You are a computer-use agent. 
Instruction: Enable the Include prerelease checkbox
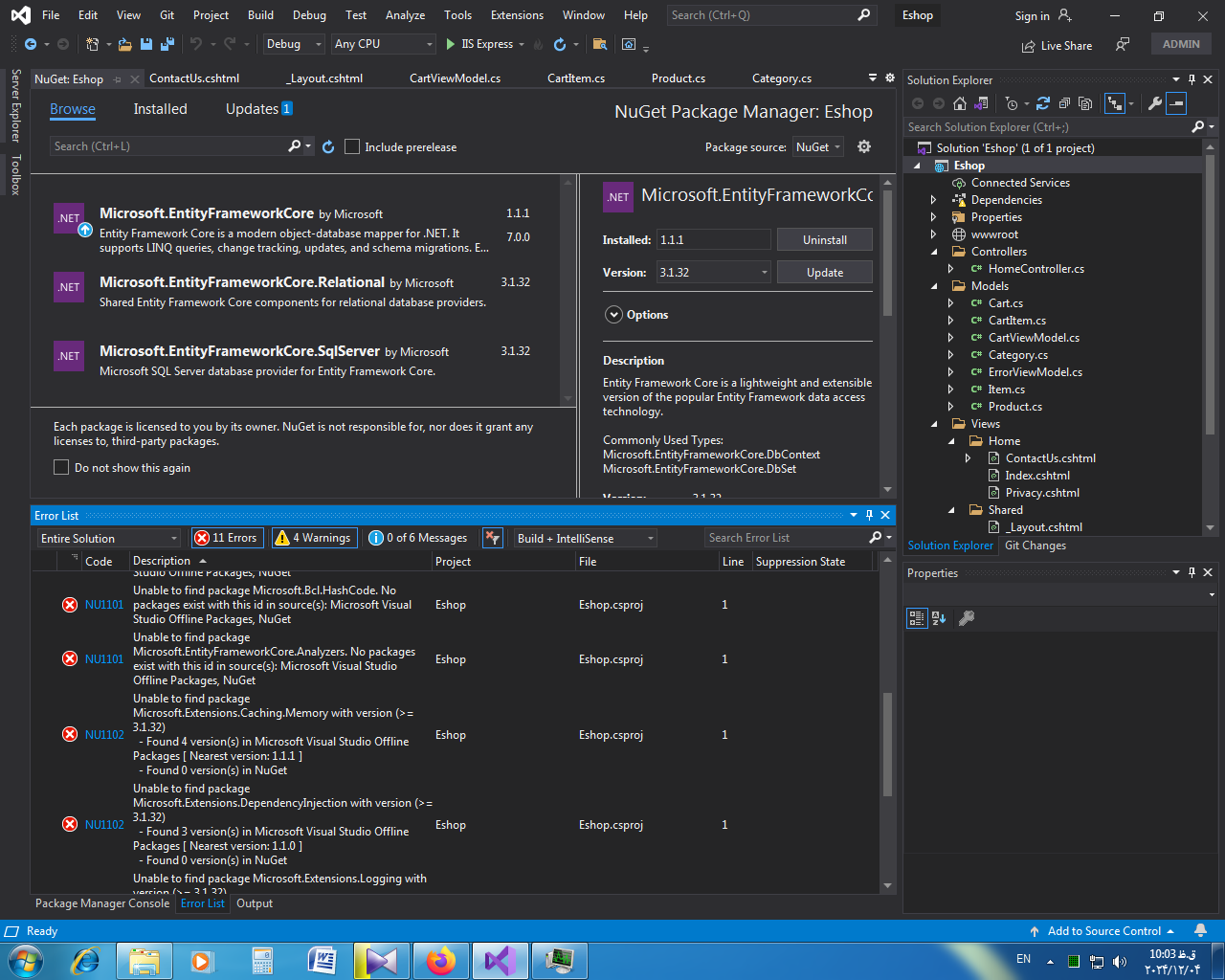click(x=351, y=146)
